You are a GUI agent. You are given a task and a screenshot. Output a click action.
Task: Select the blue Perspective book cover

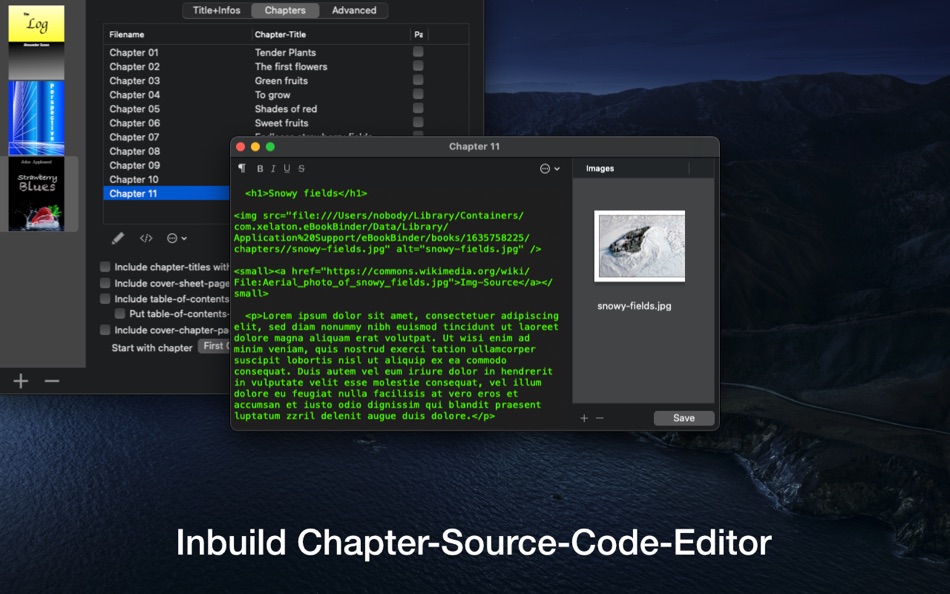pyautogui.click(x=36, y=118)
